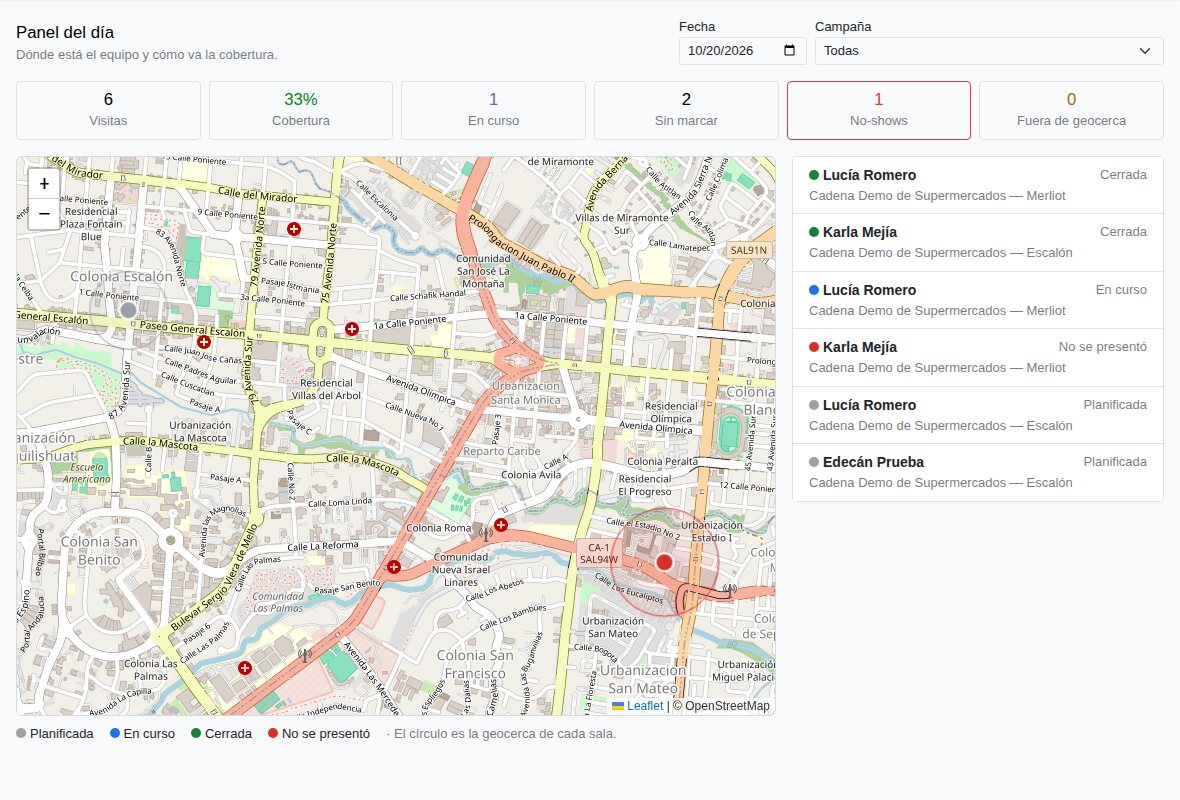Filter by the Sin marcar card
The height and width of the screenshot is (800, 1180).
tap(686, 111)
